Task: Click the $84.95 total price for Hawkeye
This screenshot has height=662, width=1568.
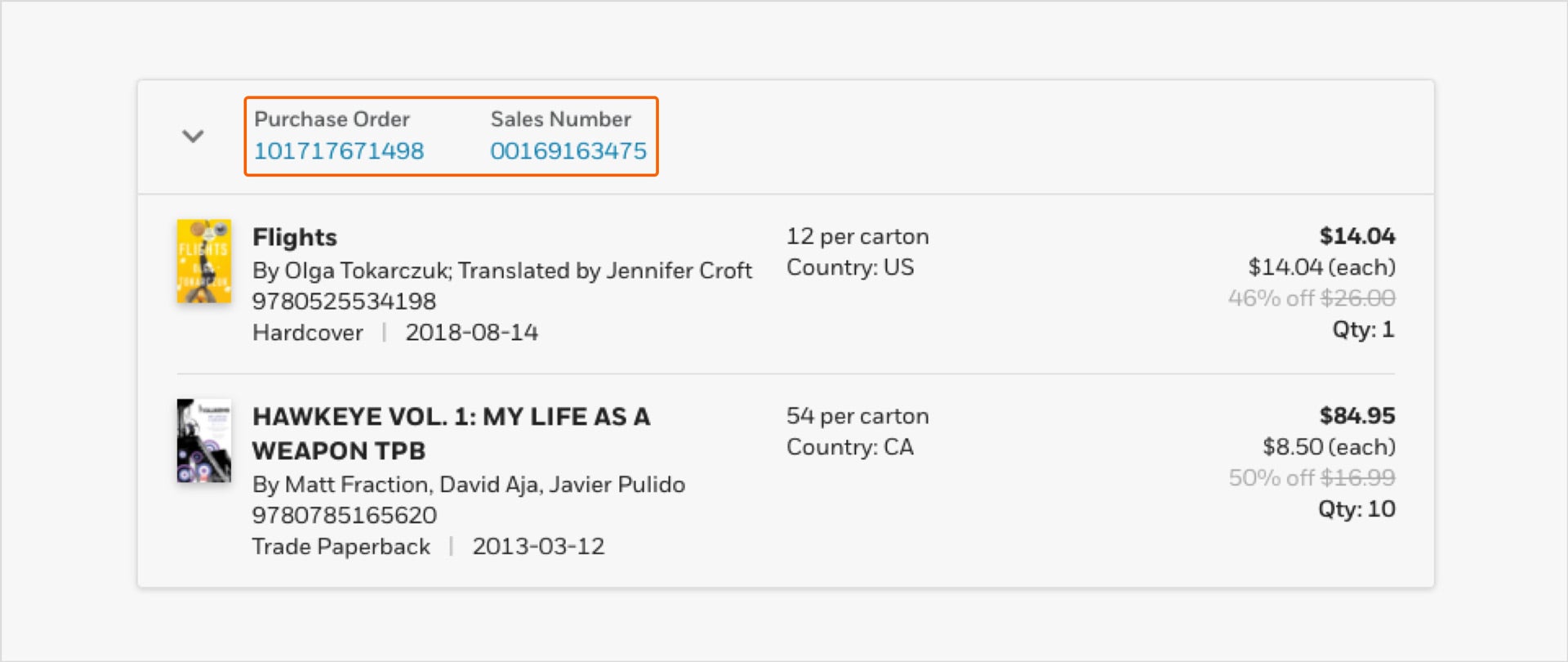Action: coord(1357,416)
